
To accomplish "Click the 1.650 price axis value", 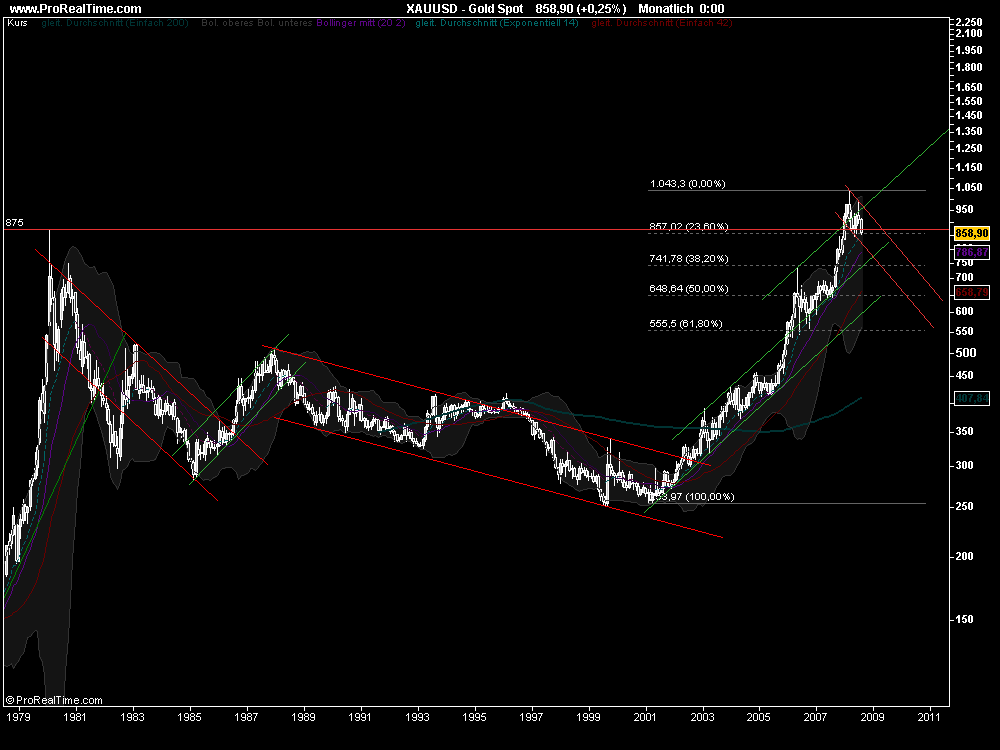I will pos(969,87).
